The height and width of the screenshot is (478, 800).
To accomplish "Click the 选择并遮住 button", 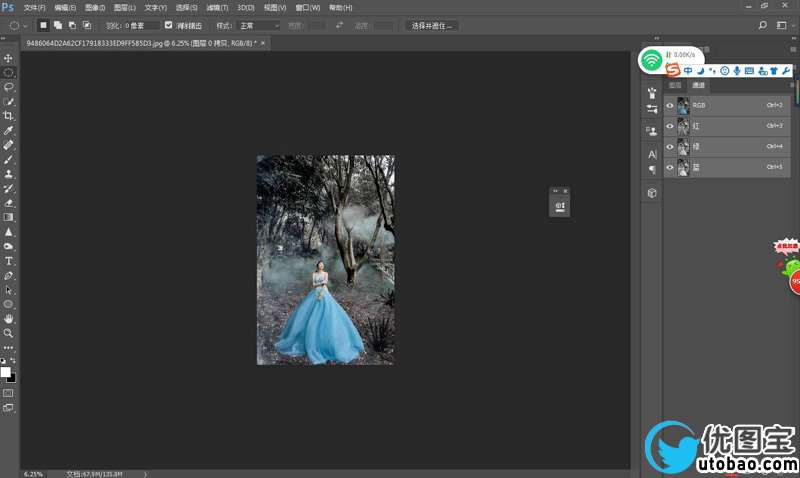I will pyautogui.click(x=433, y=25).
